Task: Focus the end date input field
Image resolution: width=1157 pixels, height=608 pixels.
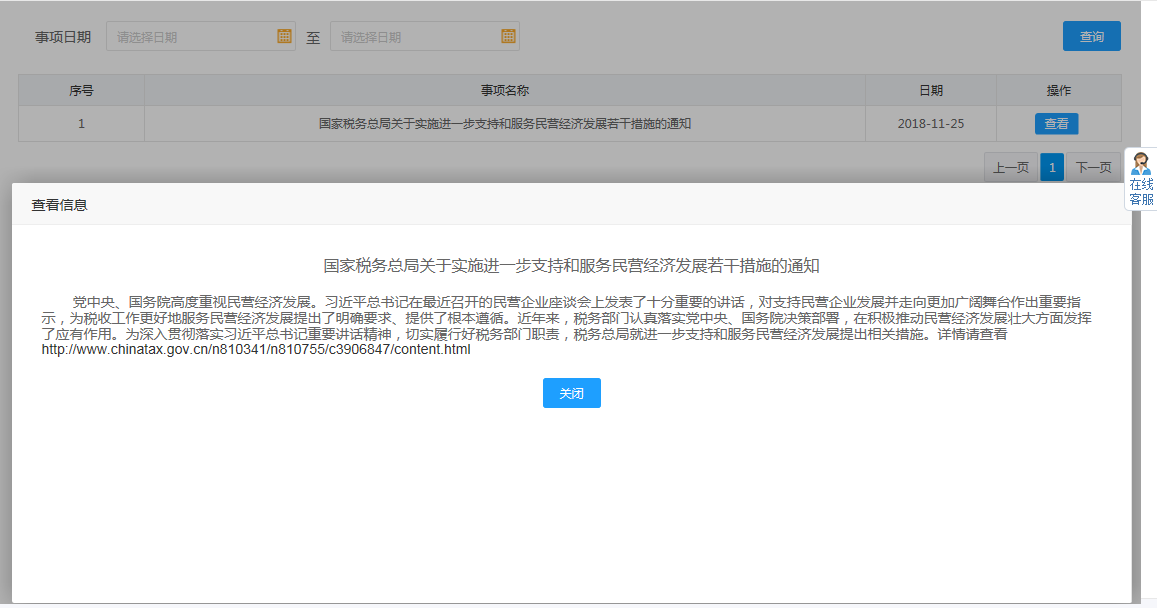Action: tap(416, 37)
